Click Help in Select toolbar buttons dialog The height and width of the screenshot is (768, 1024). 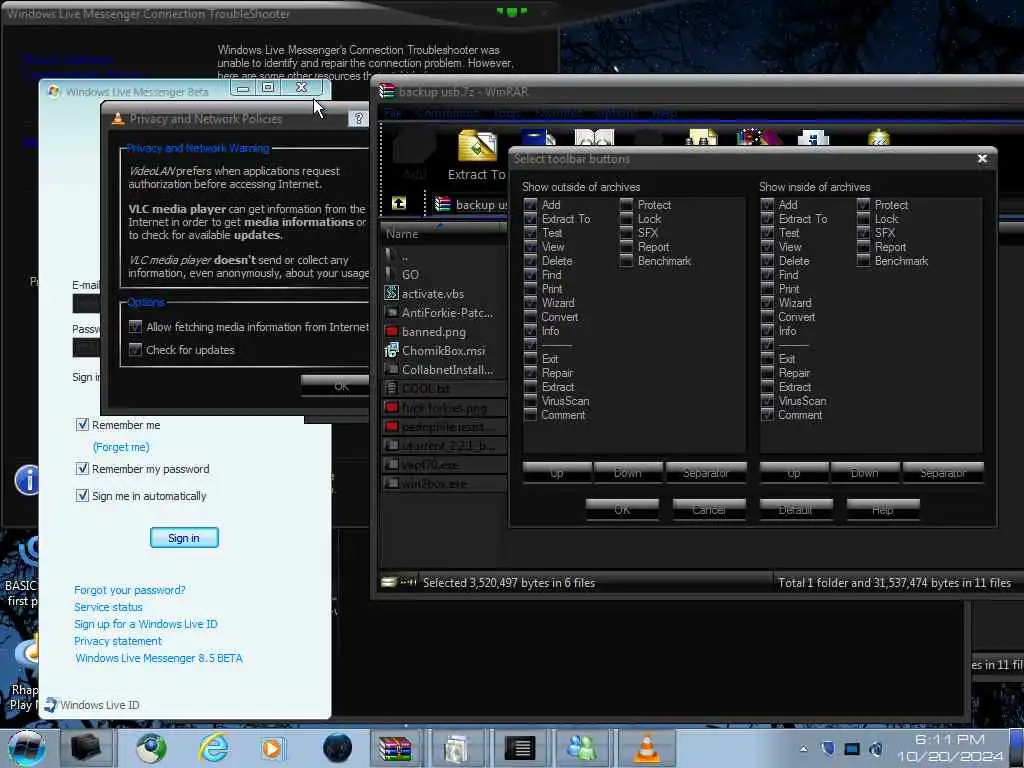[882, 509]
